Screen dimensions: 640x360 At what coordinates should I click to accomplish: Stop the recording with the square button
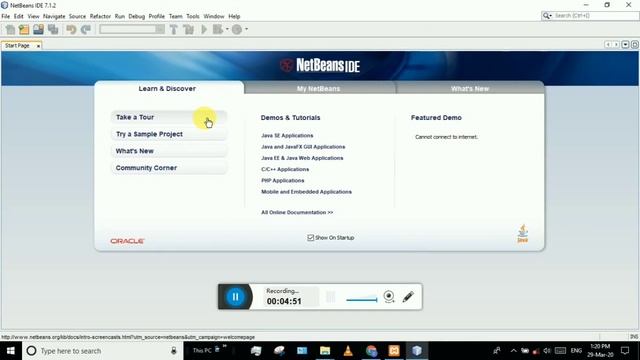[x=331, y=297]
